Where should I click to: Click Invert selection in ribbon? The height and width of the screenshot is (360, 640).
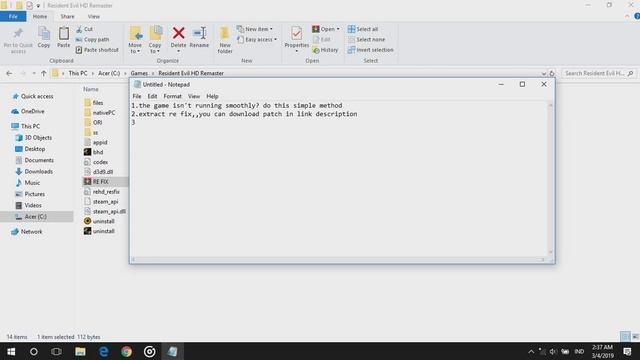[x=371, y=50]
